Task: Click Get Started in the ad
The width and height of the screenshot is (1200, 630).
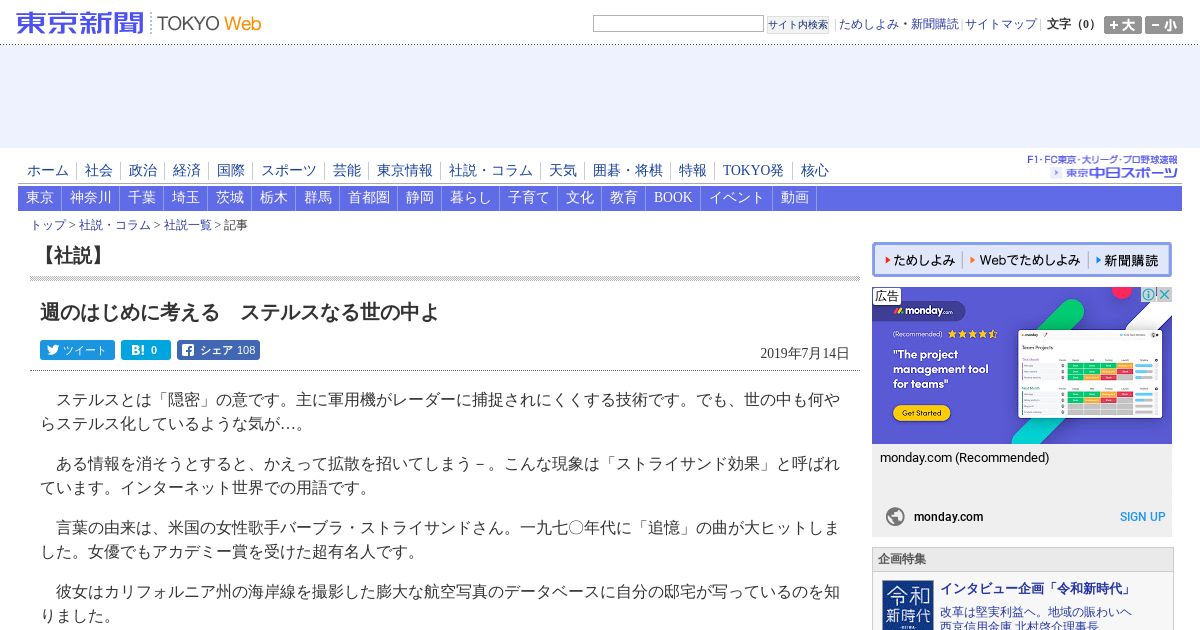Action: tap(921, 413)
